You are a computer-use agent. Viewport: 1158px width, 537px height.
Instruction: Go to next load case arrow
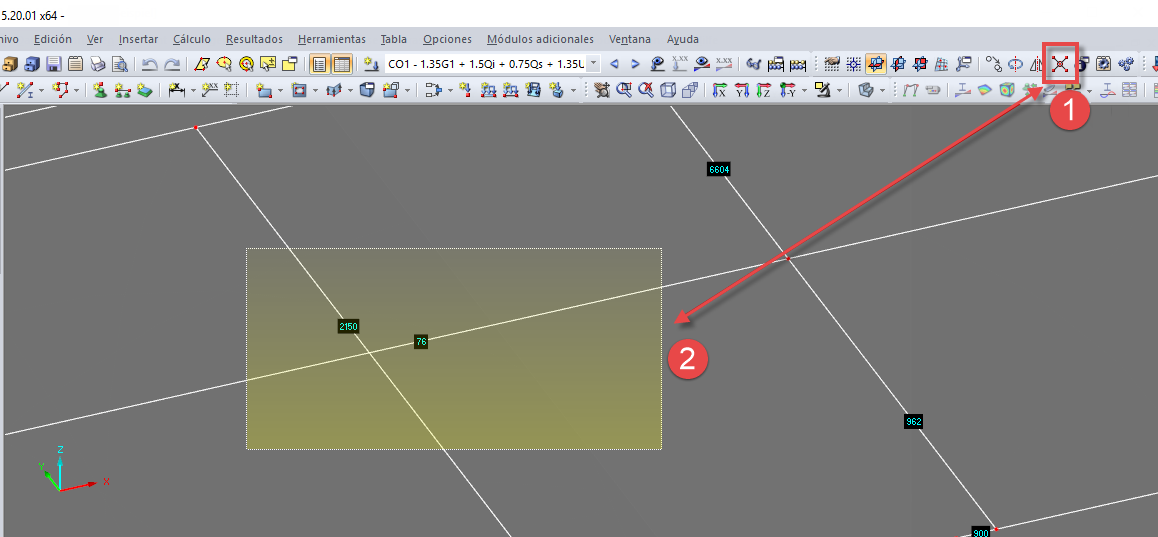[635, 64]
